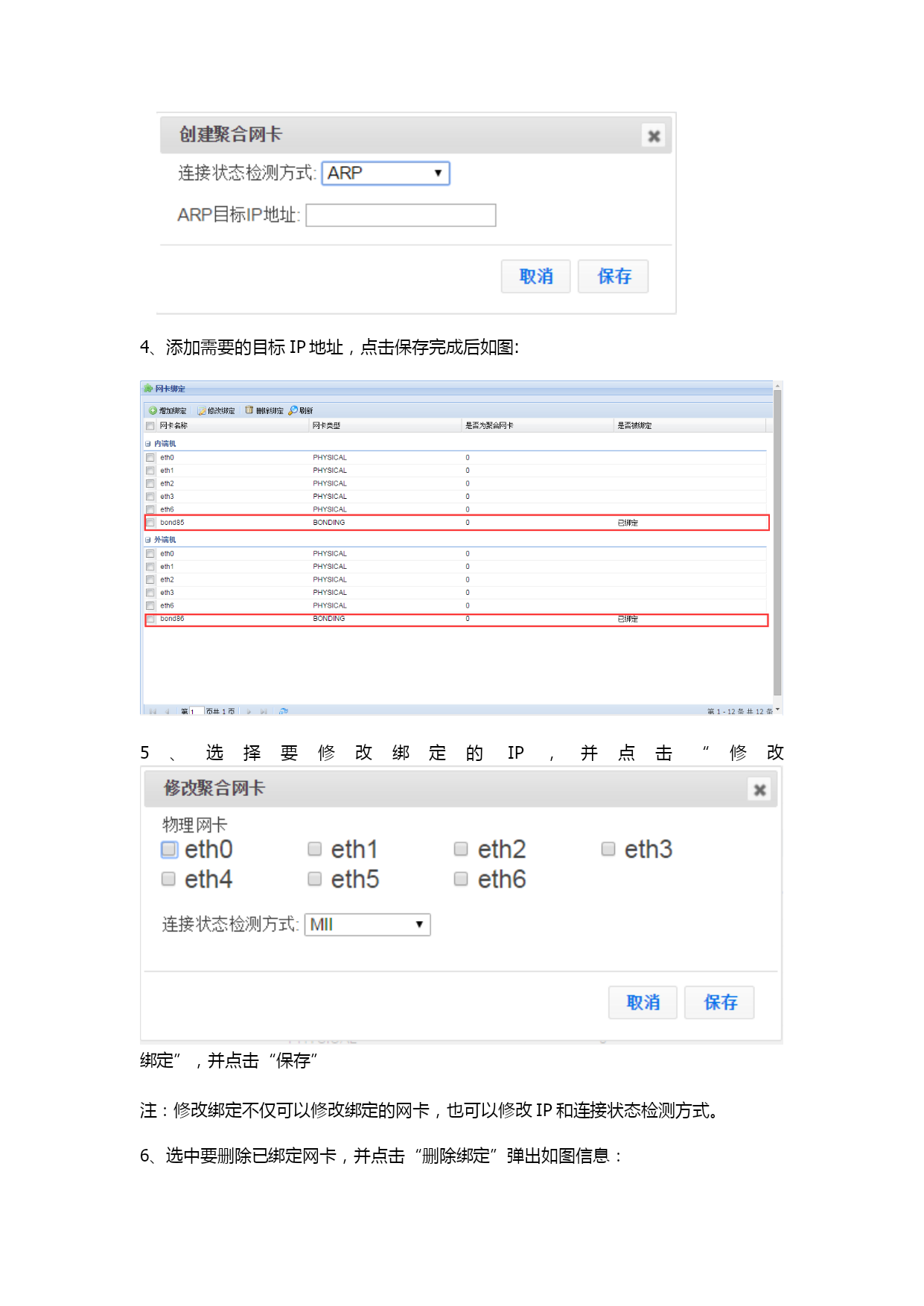The height and width of the screenshot is (1306, 924).
Task: Toggle the select-all checkbox in grid header
Action: (x=150, y=426)
